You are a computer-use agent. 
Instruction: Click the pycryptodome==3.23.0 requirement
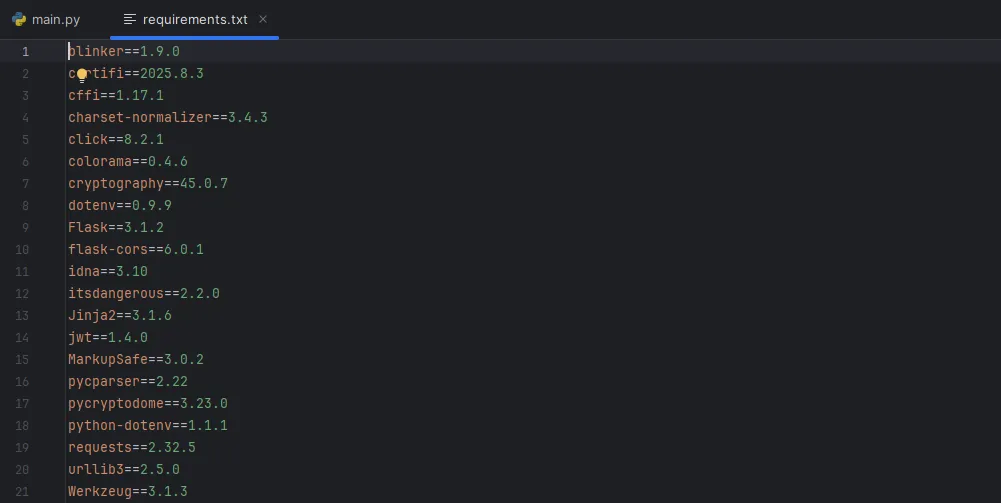tap(147, 404)
